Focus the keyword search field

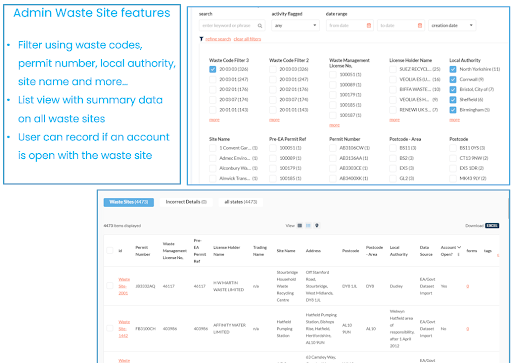tap(232, 26)
